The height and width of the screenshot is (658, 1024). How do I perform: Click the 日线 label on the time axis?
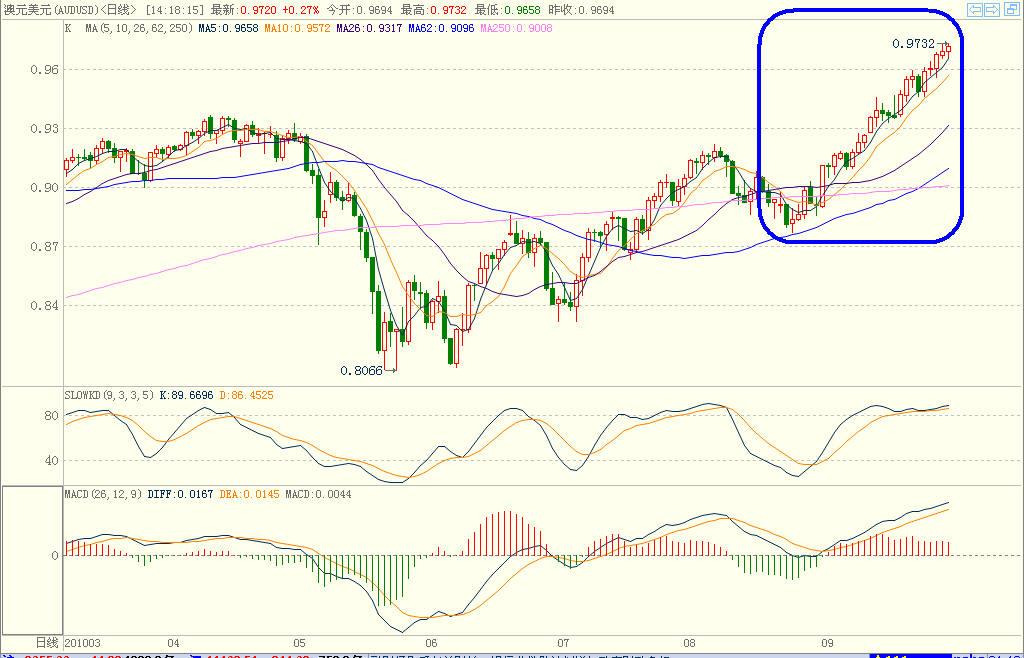coord(47,643)
